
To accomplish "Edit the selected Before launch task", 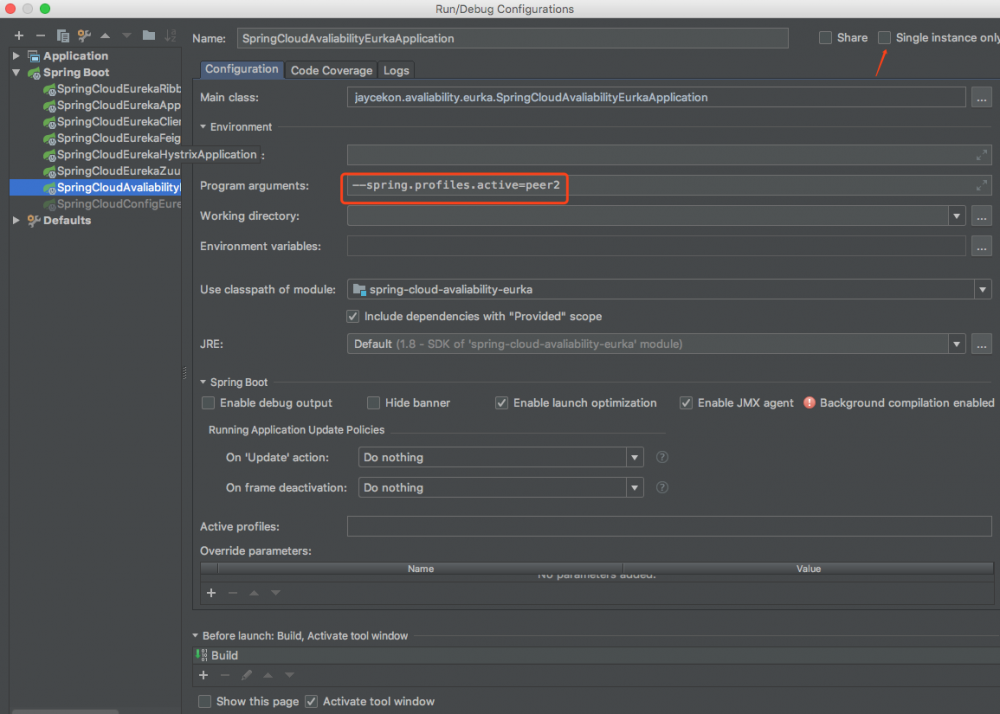I will tap(246, 675).
